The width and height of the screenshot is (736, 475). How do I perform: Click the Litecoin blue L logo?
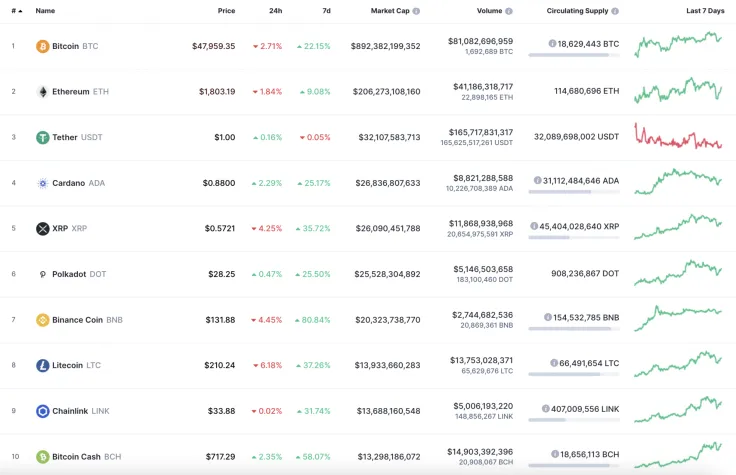43,365
